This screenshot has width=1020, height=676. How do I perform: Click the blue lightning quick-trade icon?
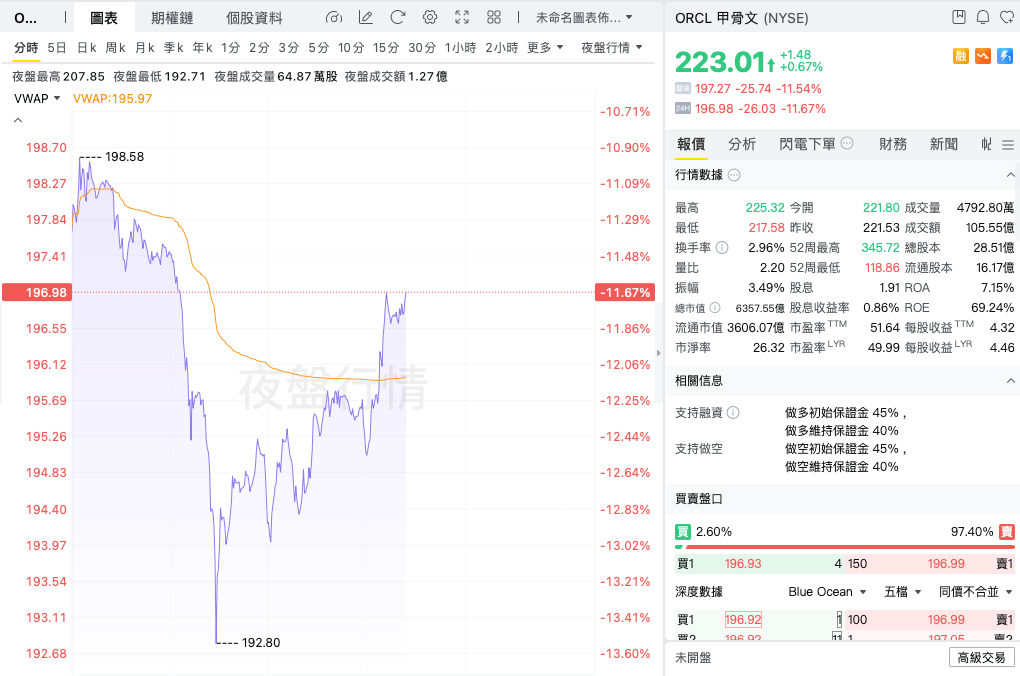(1005, 57)
